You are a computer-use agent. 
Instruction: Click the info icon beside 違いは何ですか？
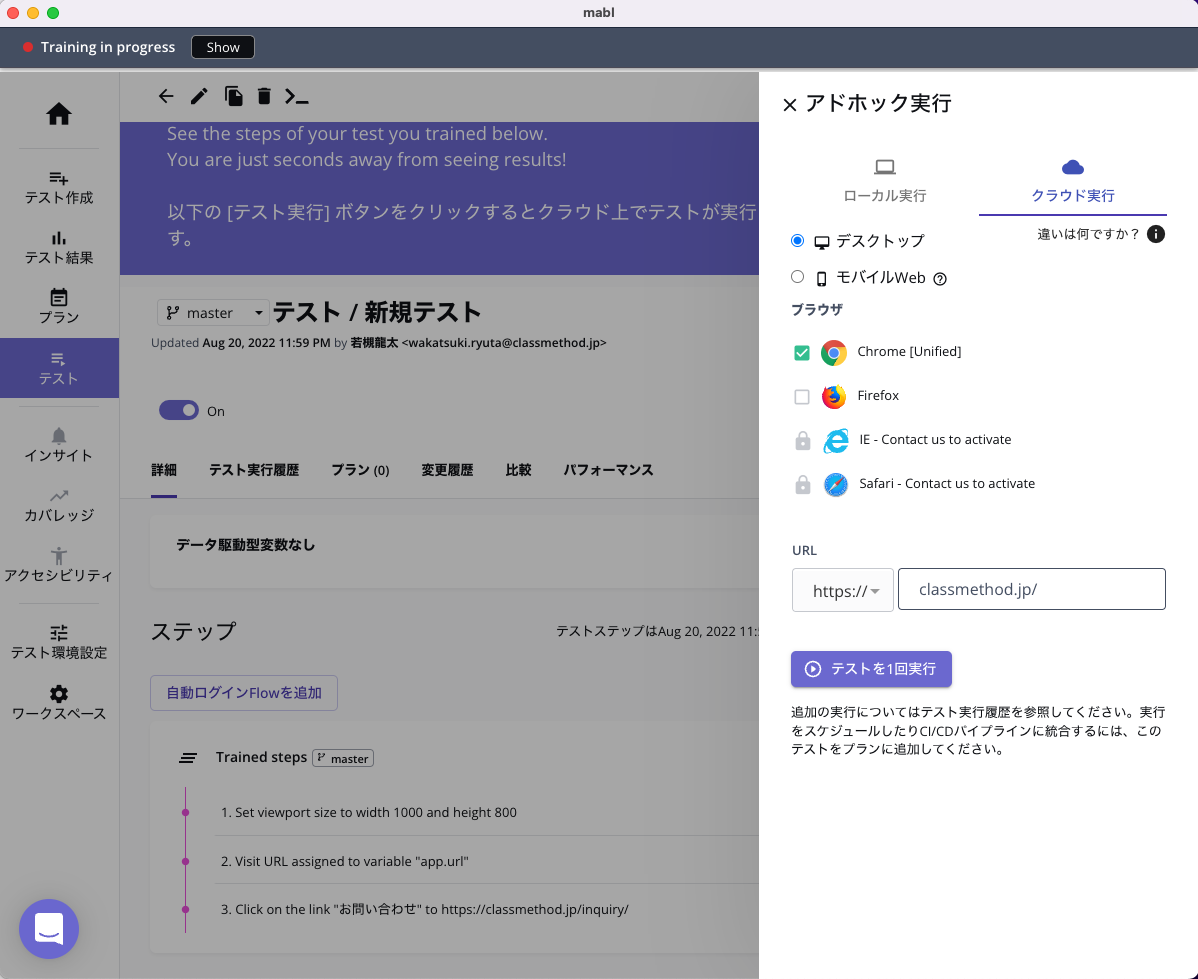(1155, 234)
